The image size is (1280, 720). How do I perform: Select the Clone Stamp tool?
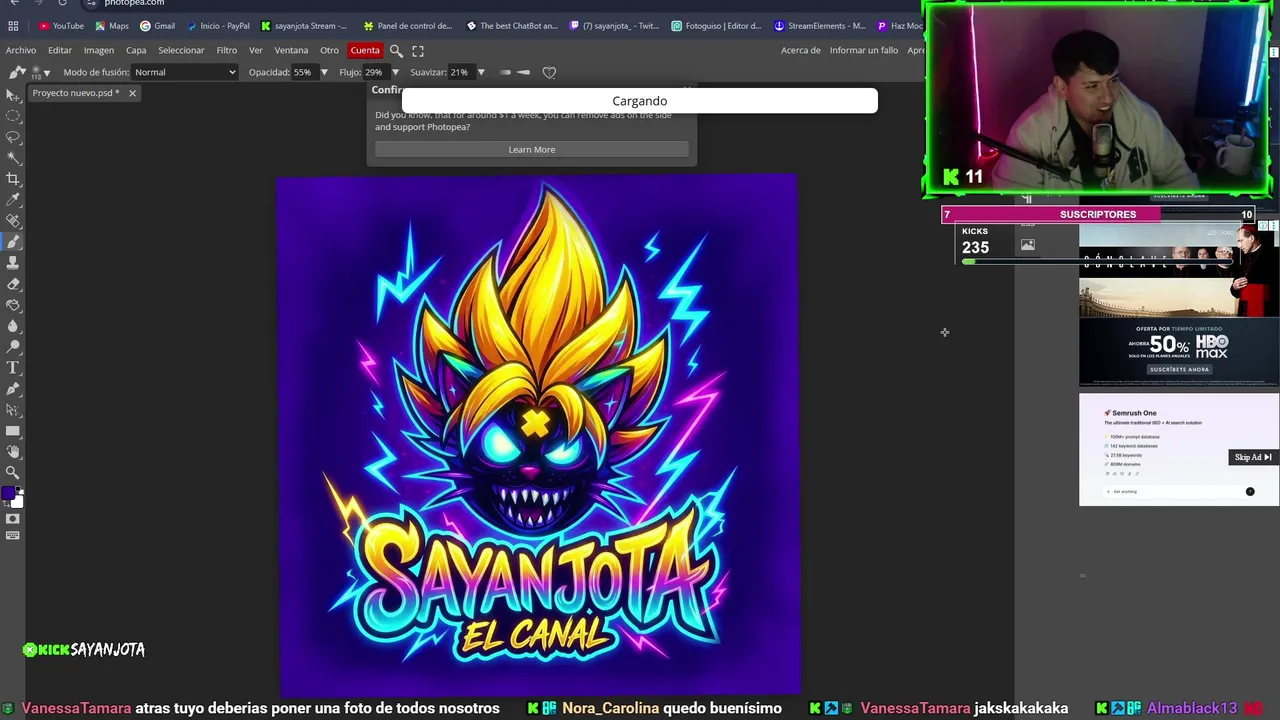pos(13,262)
